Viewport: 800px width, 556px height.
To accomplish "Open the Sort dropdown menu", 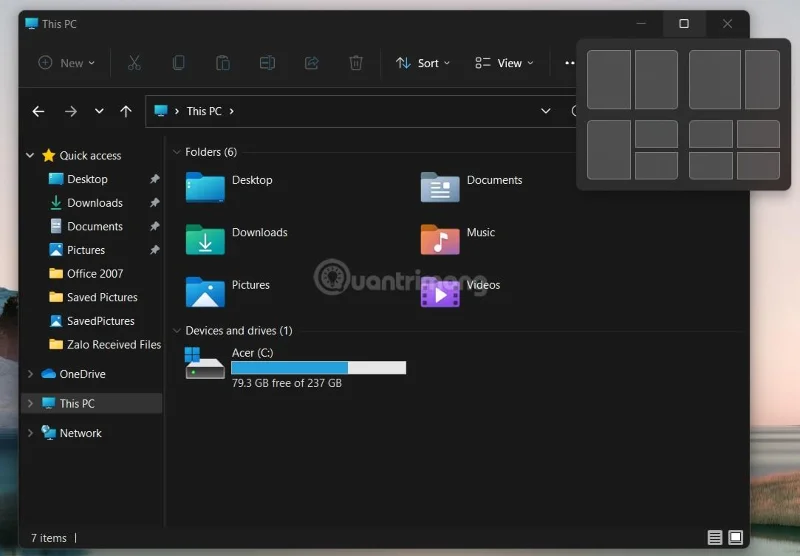I will (x=423, y=63).
